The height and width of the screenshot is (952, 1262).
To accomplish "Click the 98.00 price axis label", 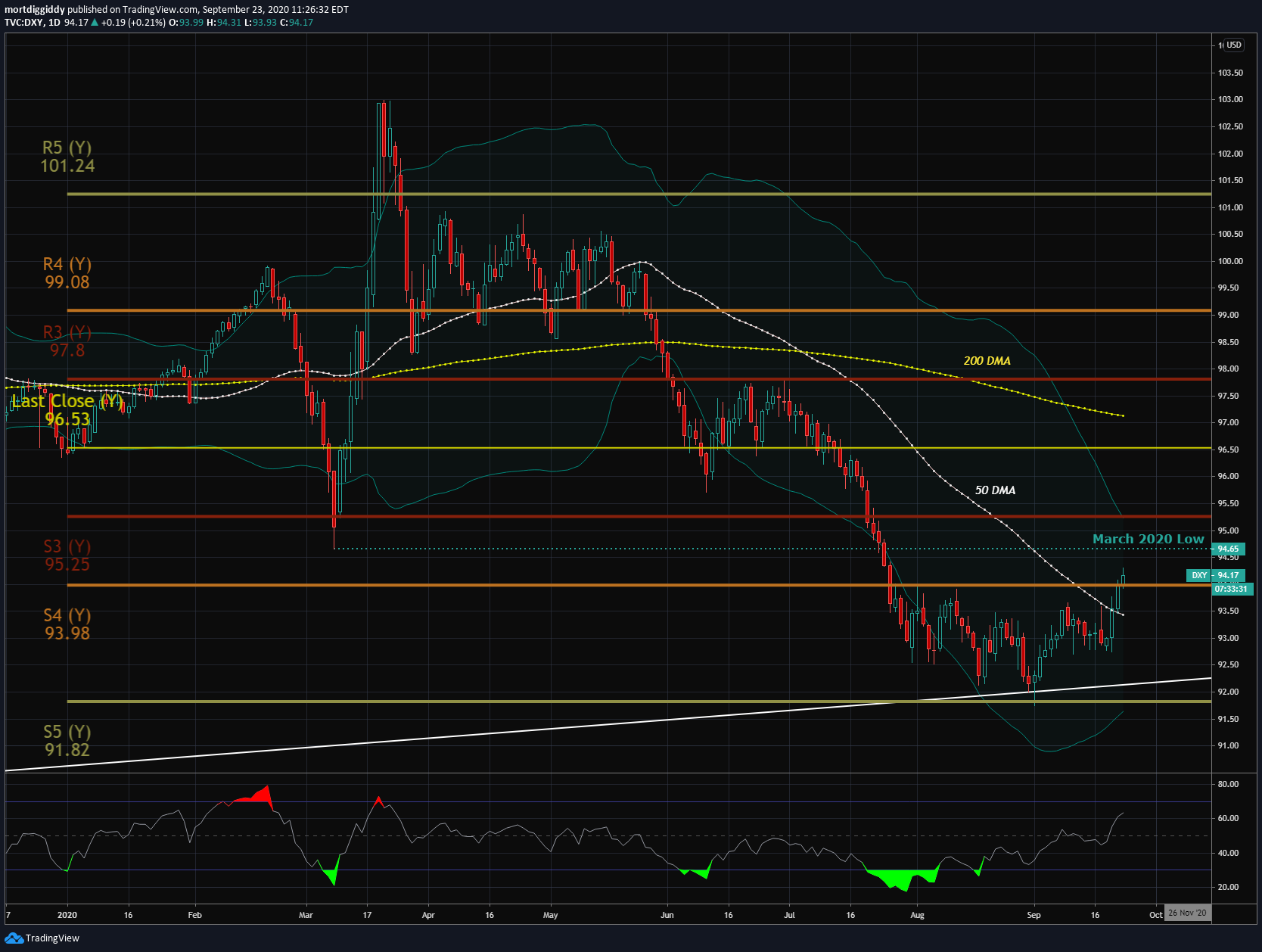I will pyautogui.click(x=1228, y=369).
